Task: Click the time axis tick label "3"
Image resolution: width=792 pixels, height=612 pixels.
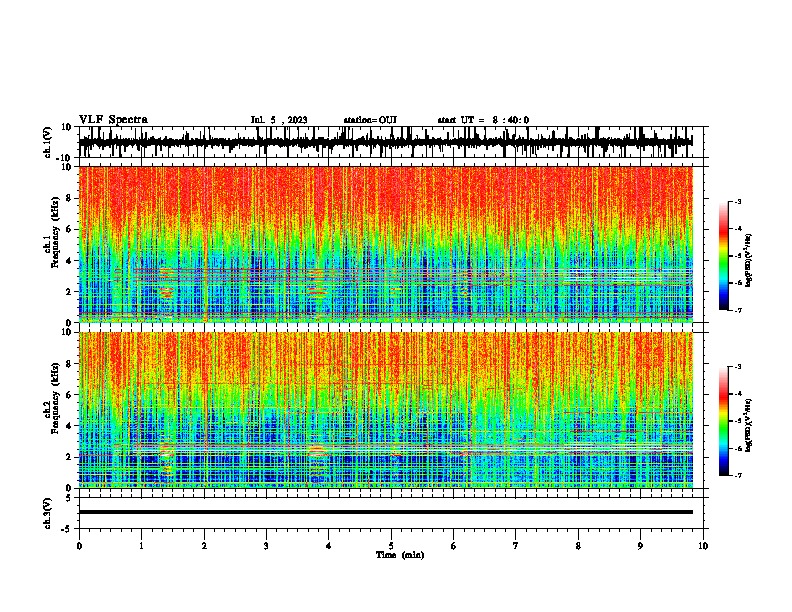Action: click(266, 546)
